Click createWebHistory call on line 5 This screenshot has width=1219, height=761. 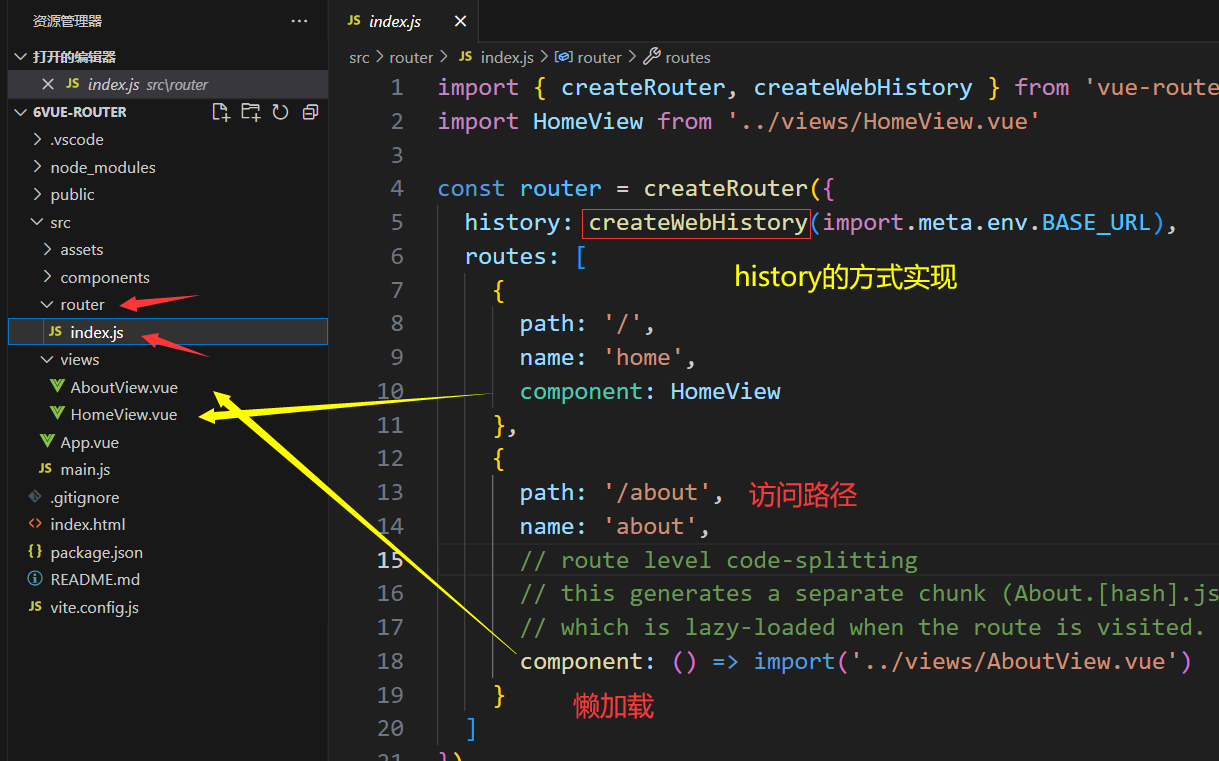pyautogui.click(x=698, y=222)
